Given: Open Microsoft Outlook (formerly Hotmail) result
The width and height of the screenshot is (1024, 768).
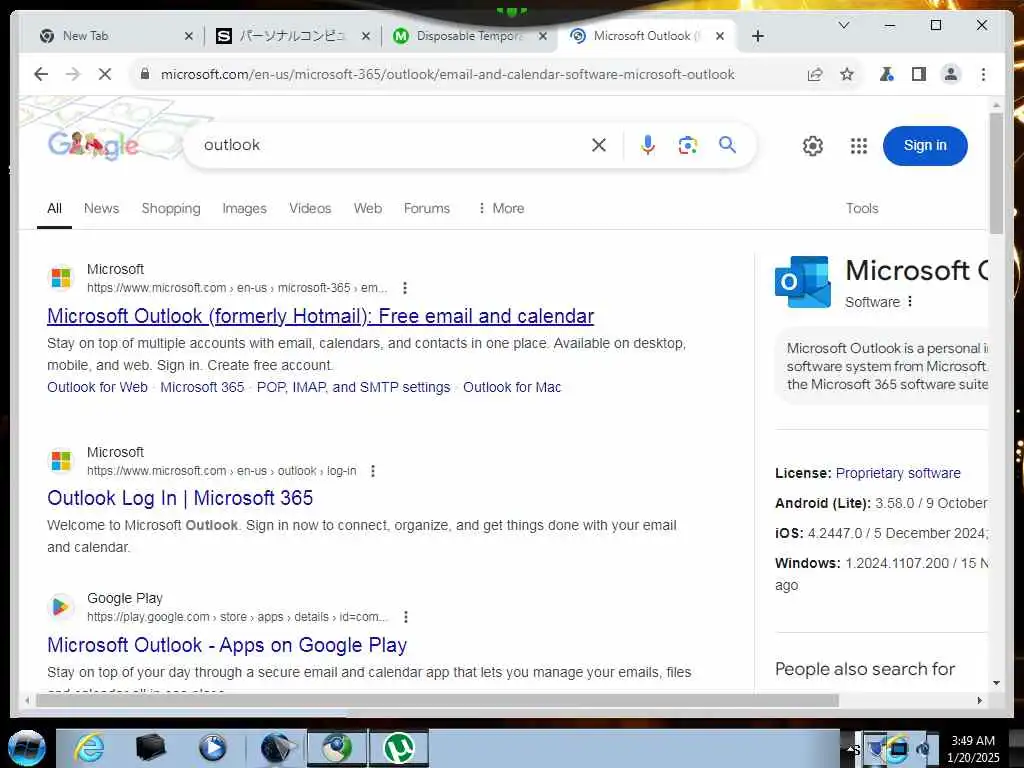Looking at the screenshot, I should pyautogui.click(x=321, y=316).
